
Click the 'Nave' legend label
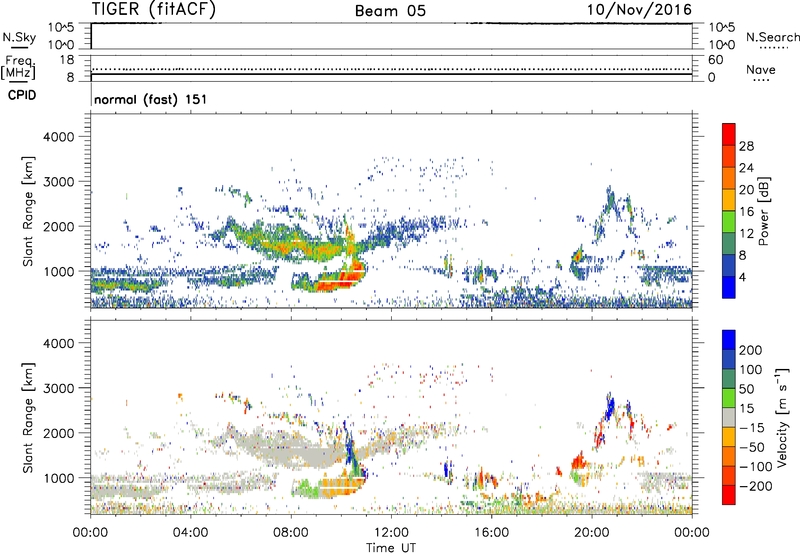(x=761, y=70)
